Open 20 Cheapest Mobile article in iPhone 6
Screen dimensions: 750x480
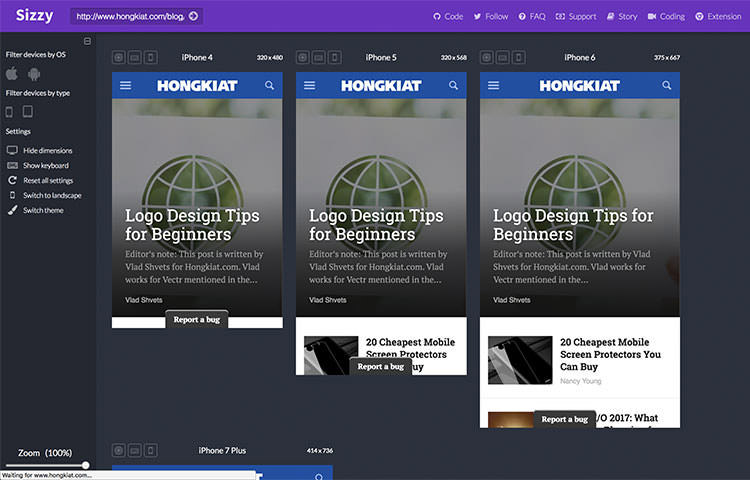pyautogui.click(x=610, y=354)
